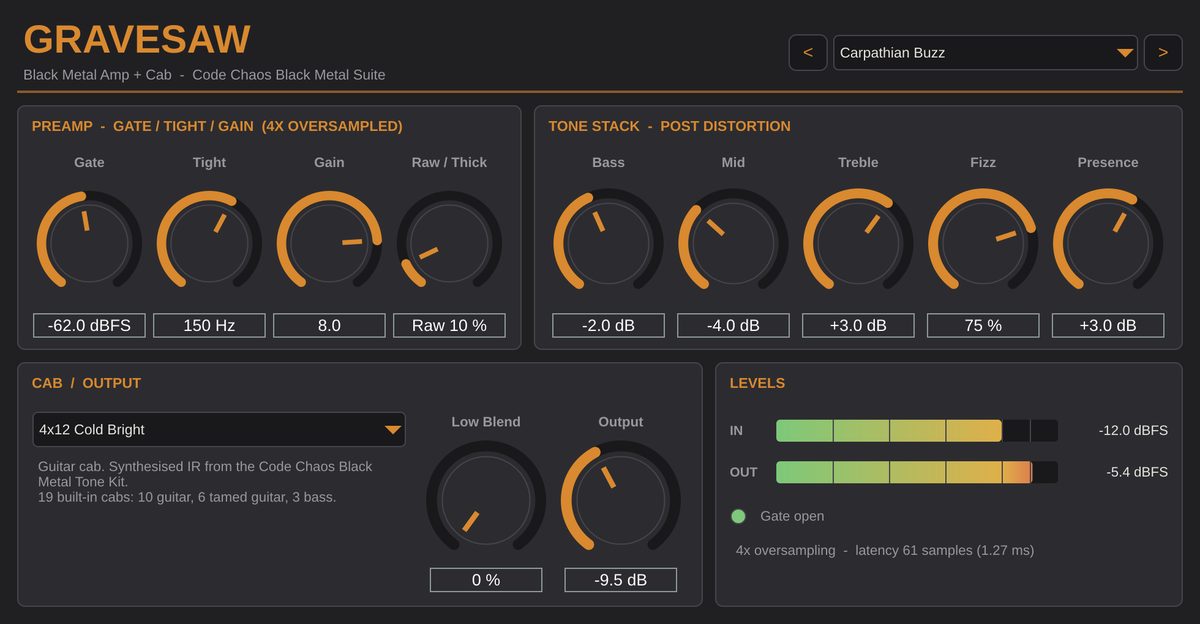Click the -12.0 dBFS input reading
Viewport: 1200px width, 624px height.
coord(1133,431)
